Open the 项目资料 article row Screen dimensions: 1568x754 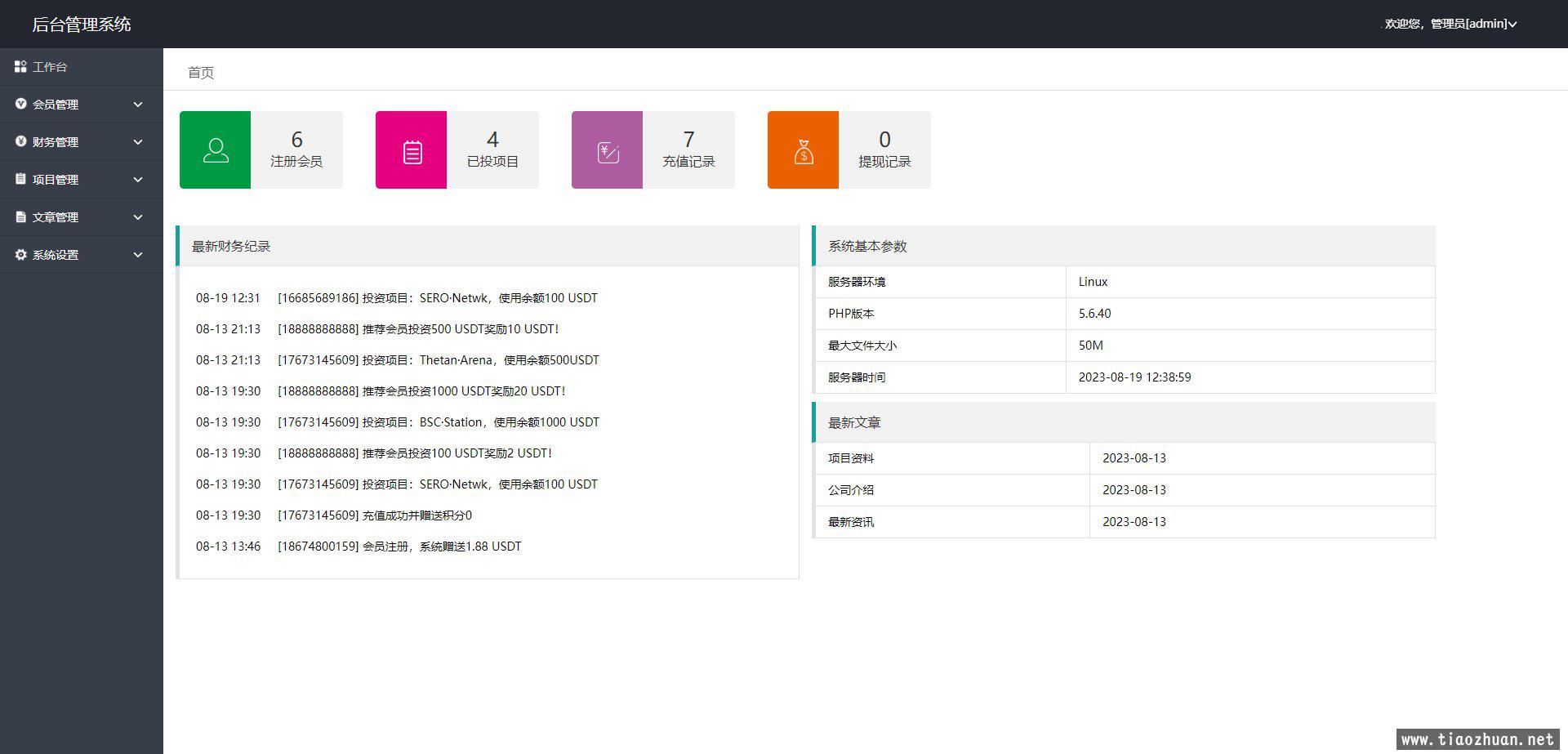pyautogui.click(x=1125, y=458)
